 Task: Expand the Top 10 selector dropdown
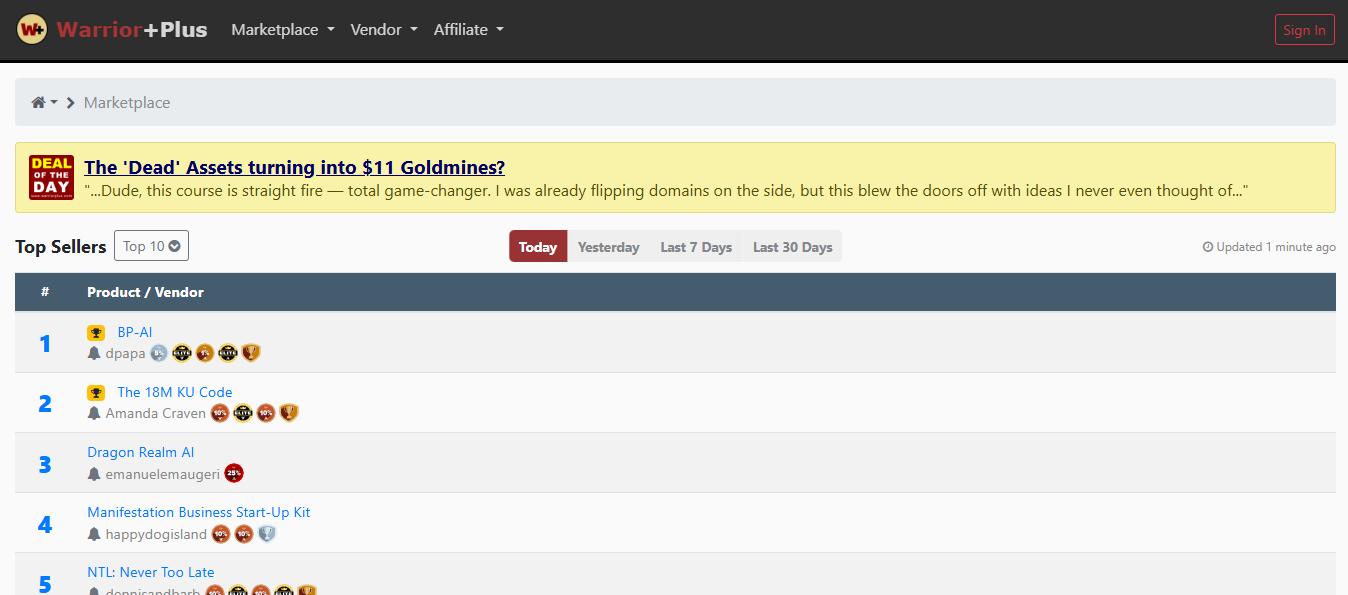click(151, 246)
